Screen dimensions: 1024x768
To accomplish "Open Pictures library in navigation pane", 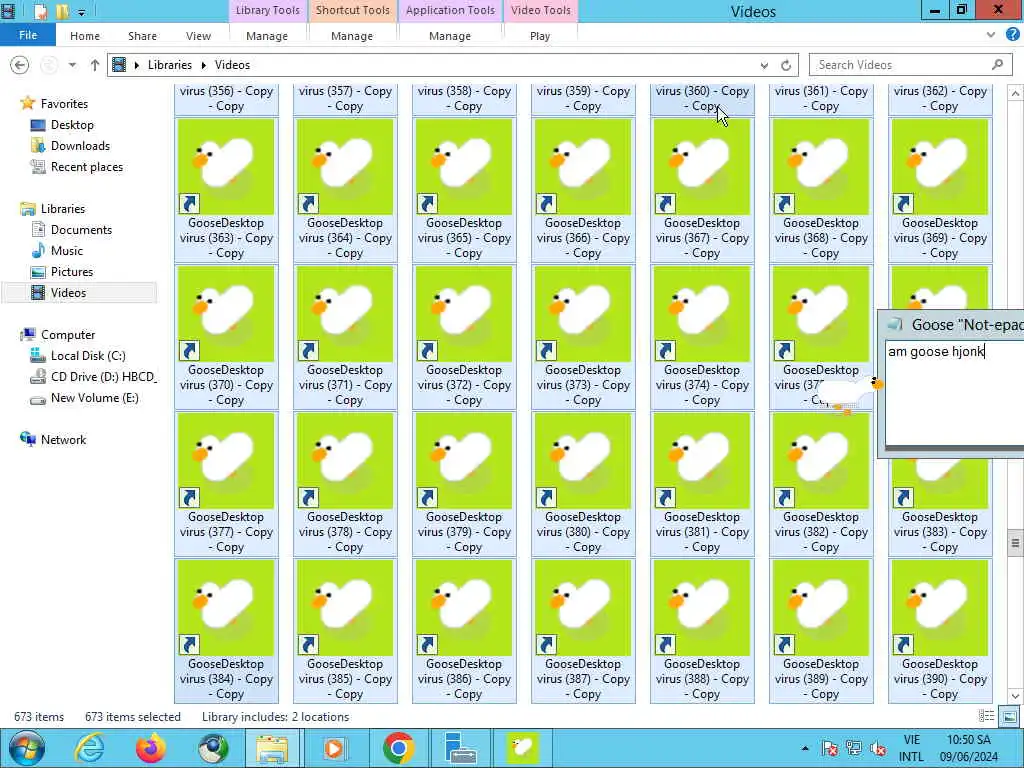I will point(72,272).
